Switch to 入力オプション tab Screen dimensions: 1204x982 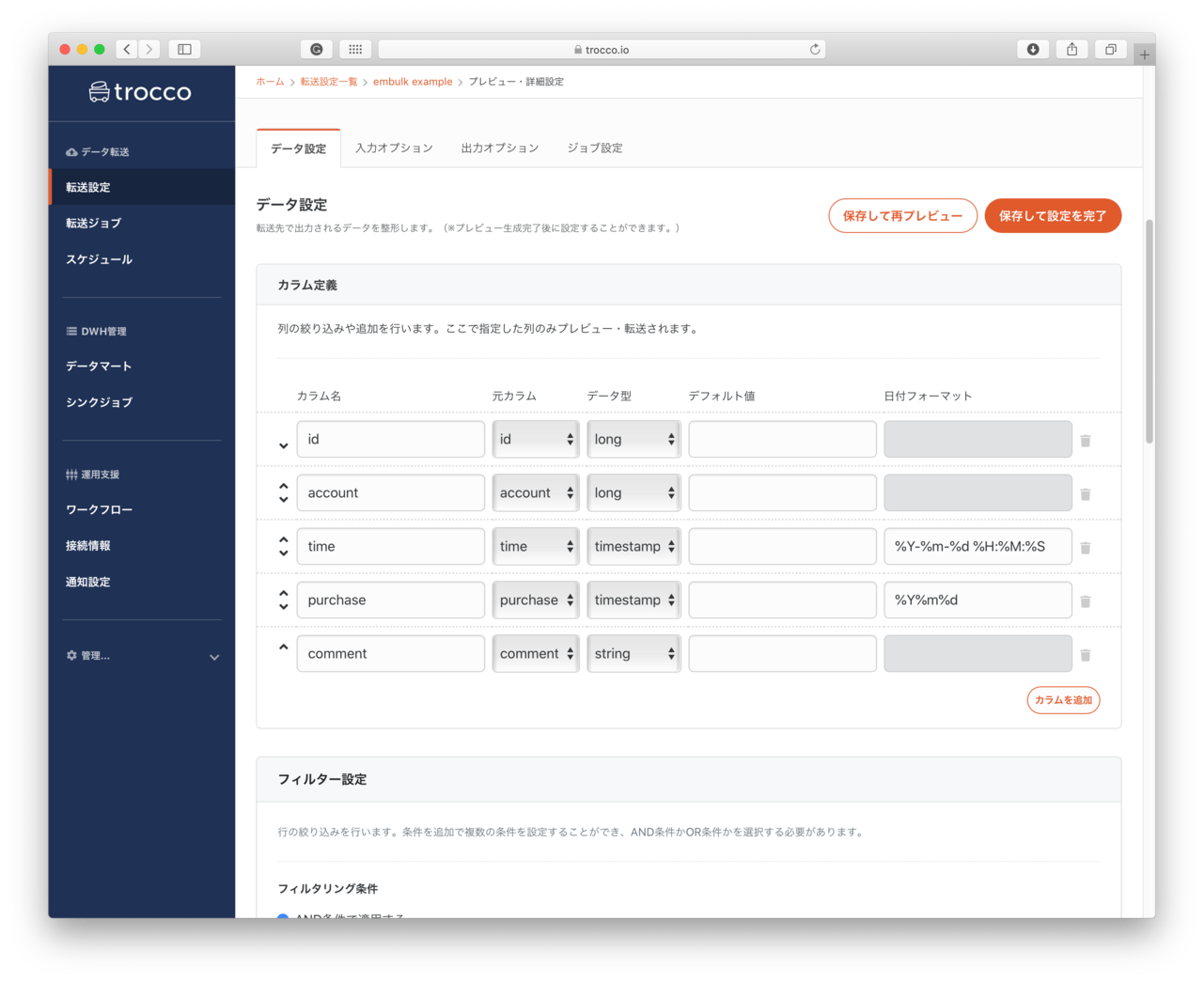click(x=394, y=148)
